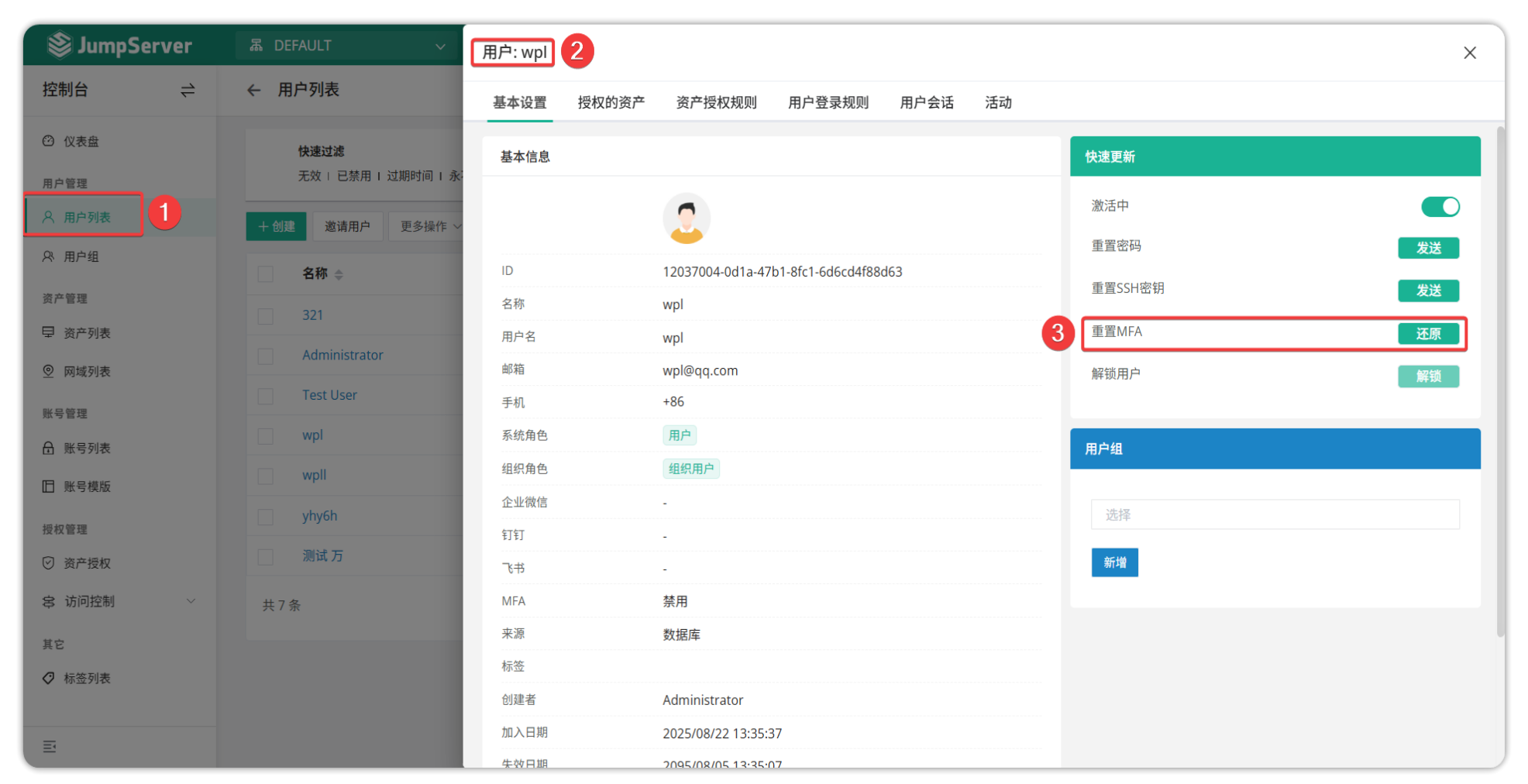Screen dimensions: 1528x784
Task: Click 还原 button to reset MFA
Action: [1428, 334]
